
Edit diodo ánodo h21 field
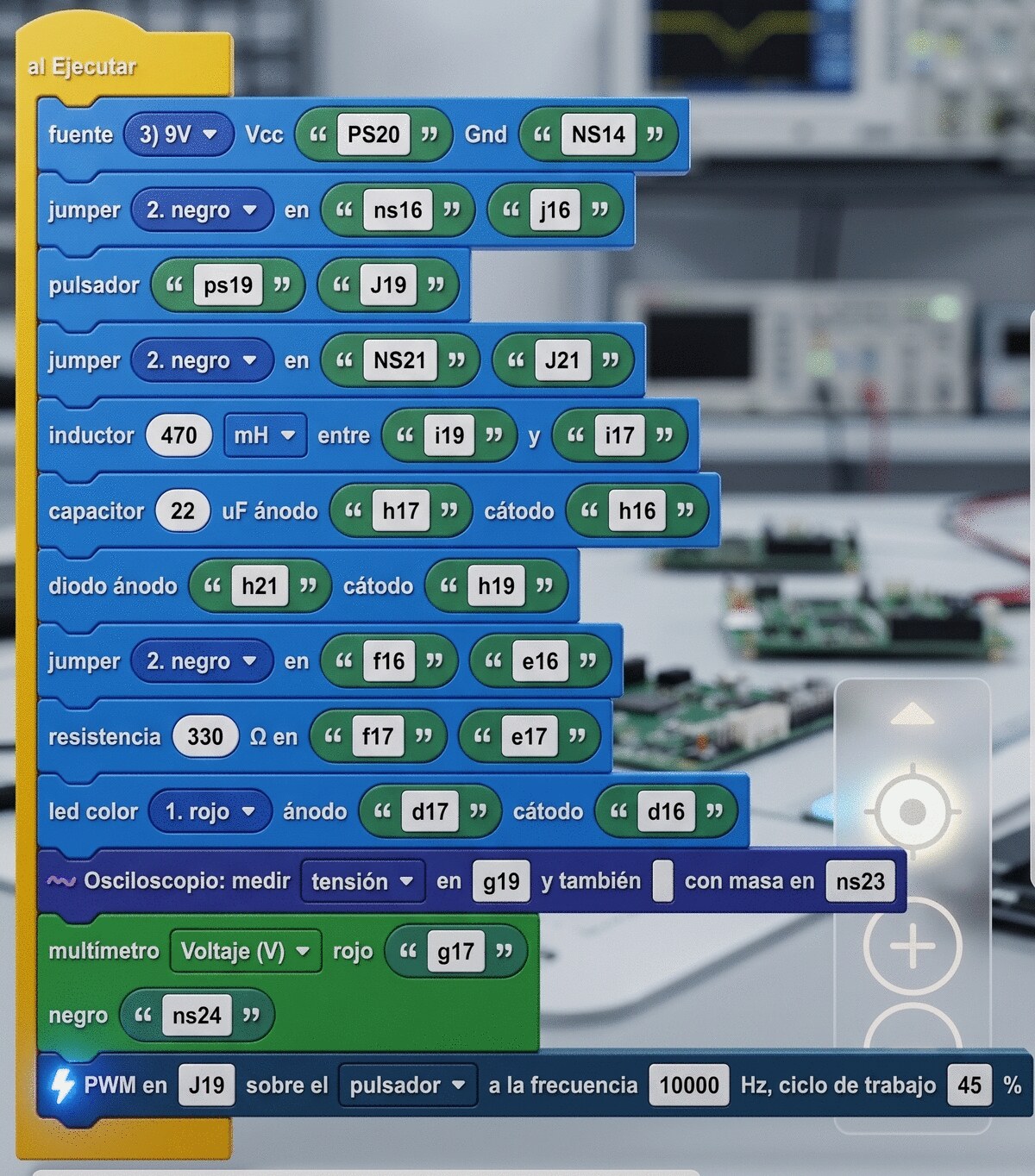click(260, 586)
